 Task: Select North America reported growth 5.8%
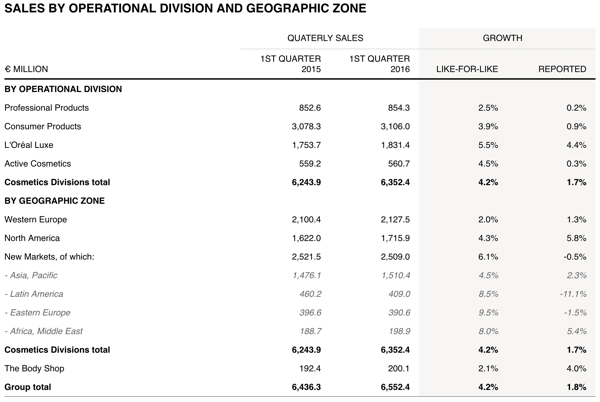click(x=576, y=238)
